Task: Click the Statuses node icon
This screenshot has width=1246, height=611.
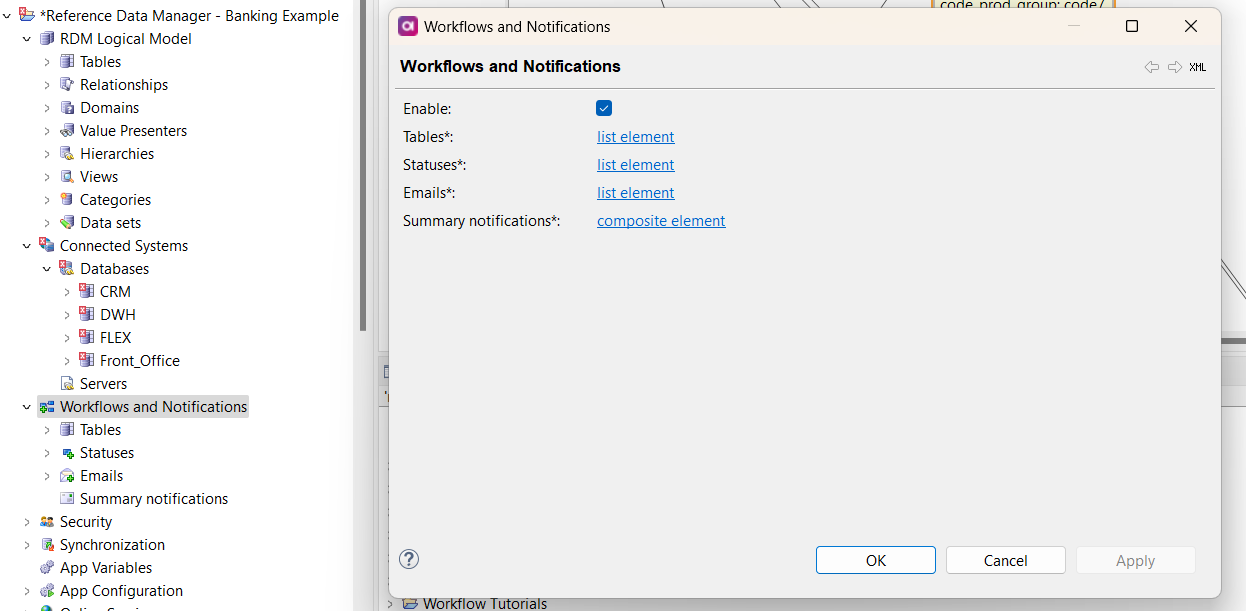Action: 67,452
